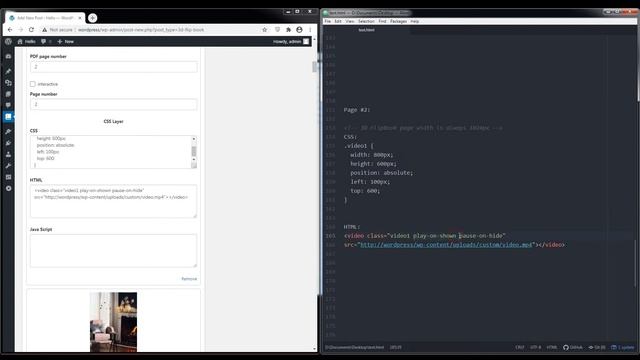Click the browser page vertical scrollbar thumb
The width and height of the screenshot is (640, 360).
click(x=314, y=67)
